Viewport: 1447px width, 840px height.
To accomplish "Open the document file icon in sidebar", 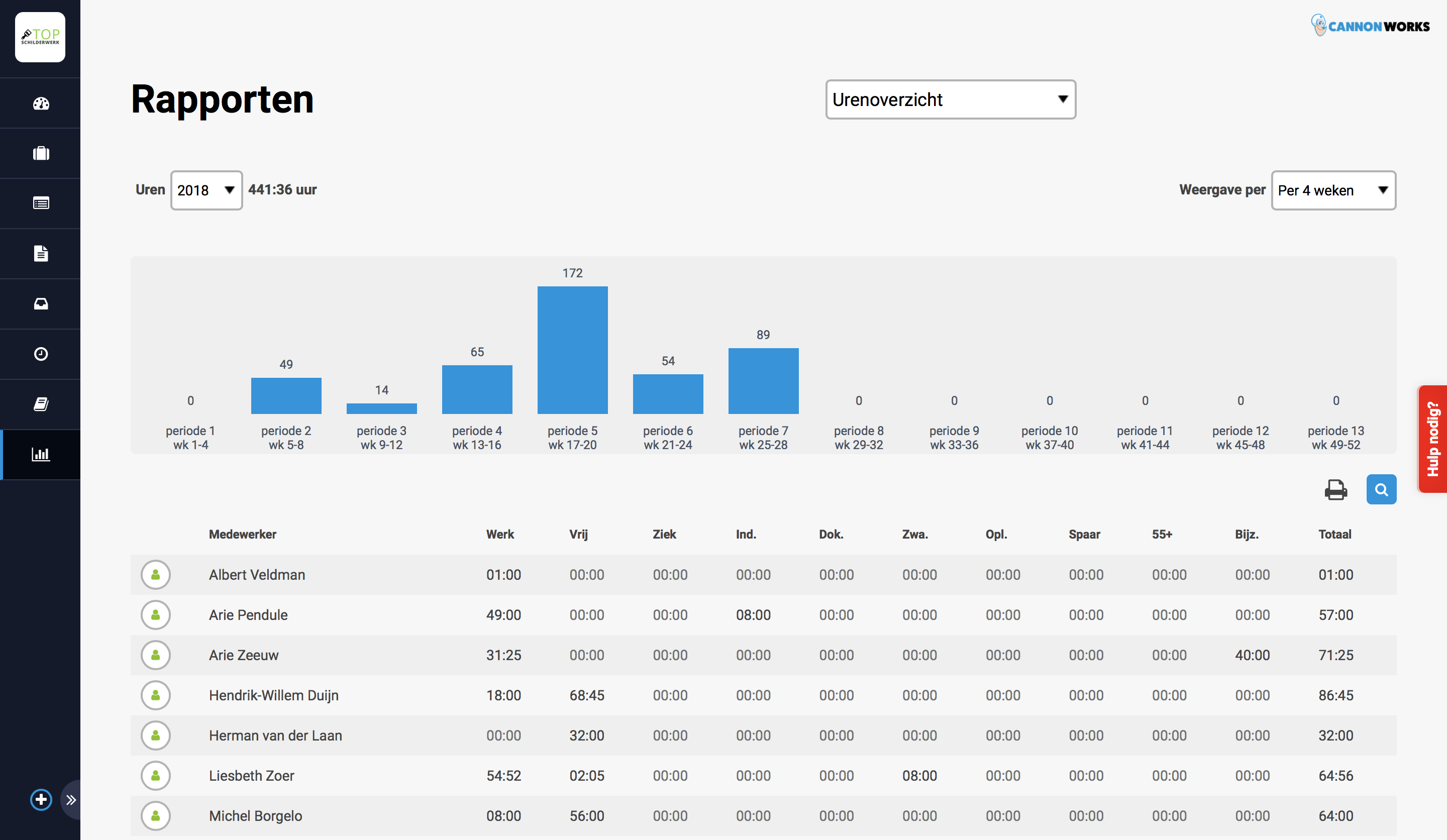I will (x=41, y=253).
